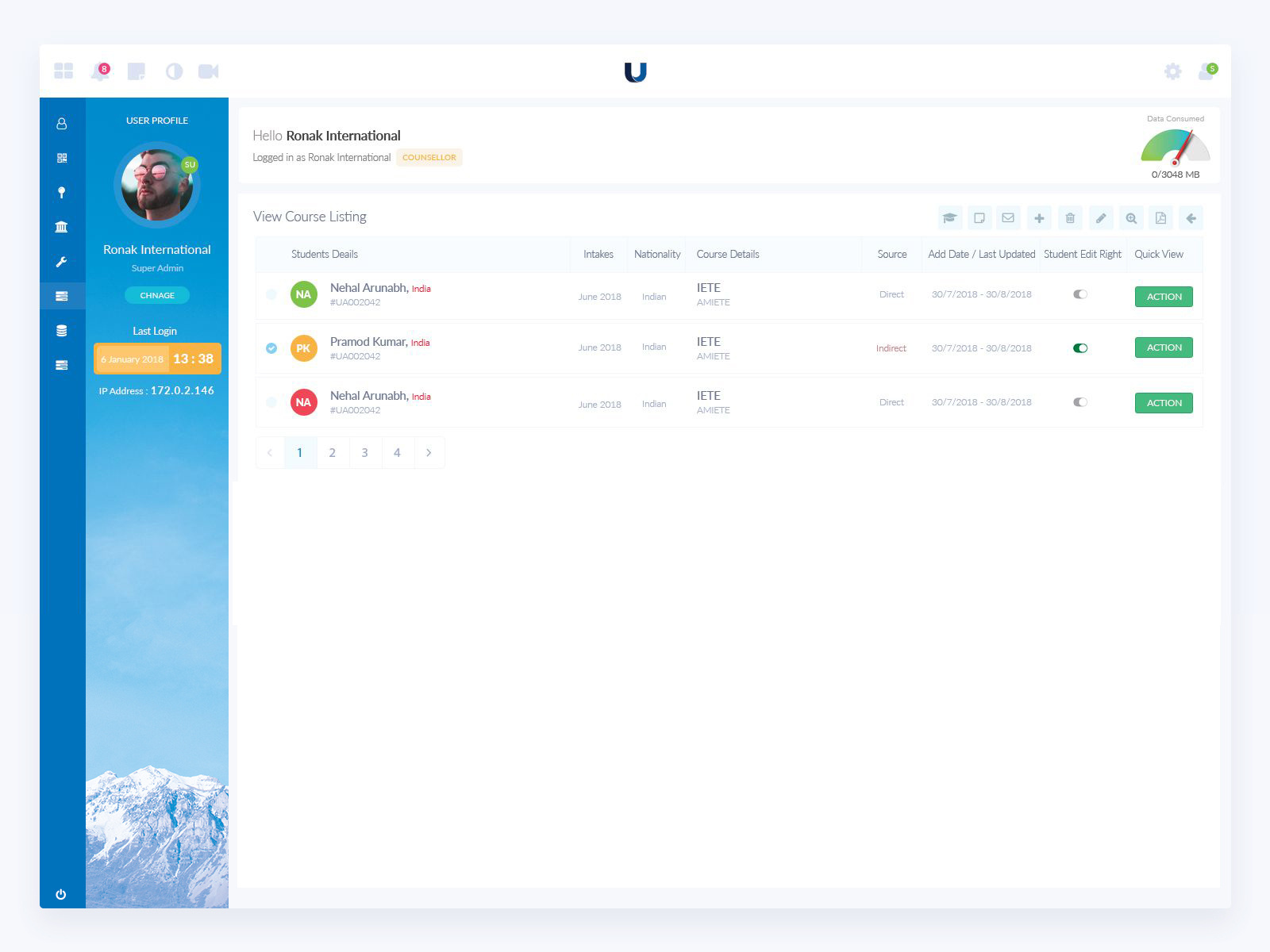Go to page 3 of the listing

tap(364, 452)
